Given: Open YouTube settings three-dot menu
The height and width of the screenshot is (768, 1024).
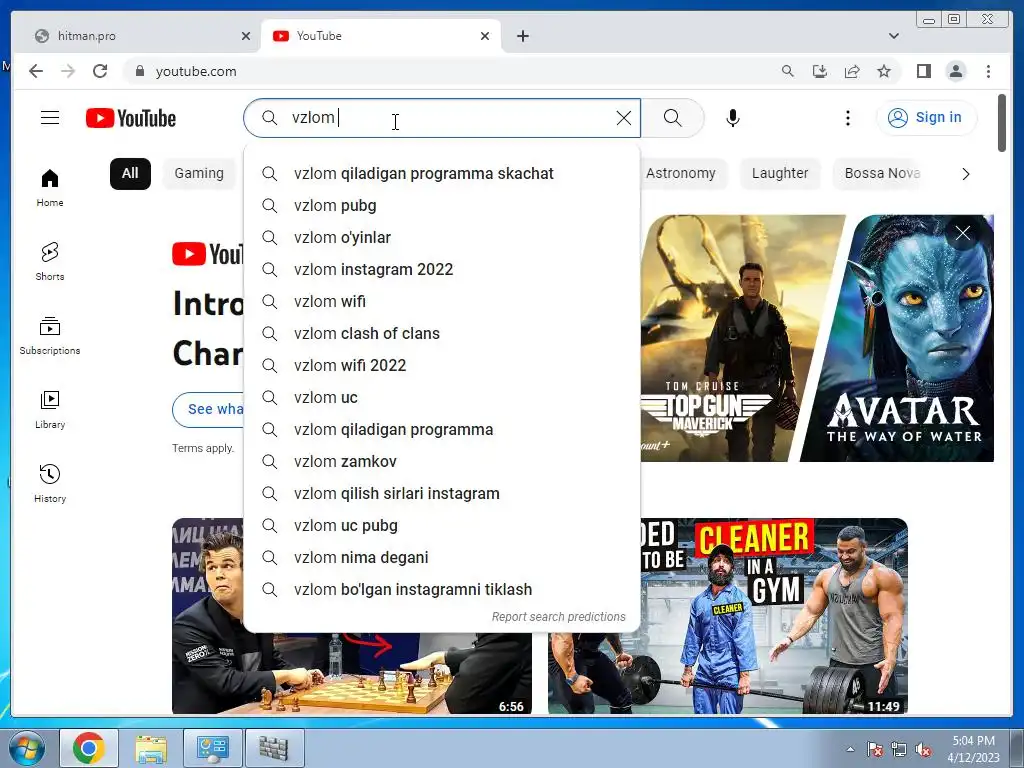Looking at the screenshot, I should [x=848, y=118].
